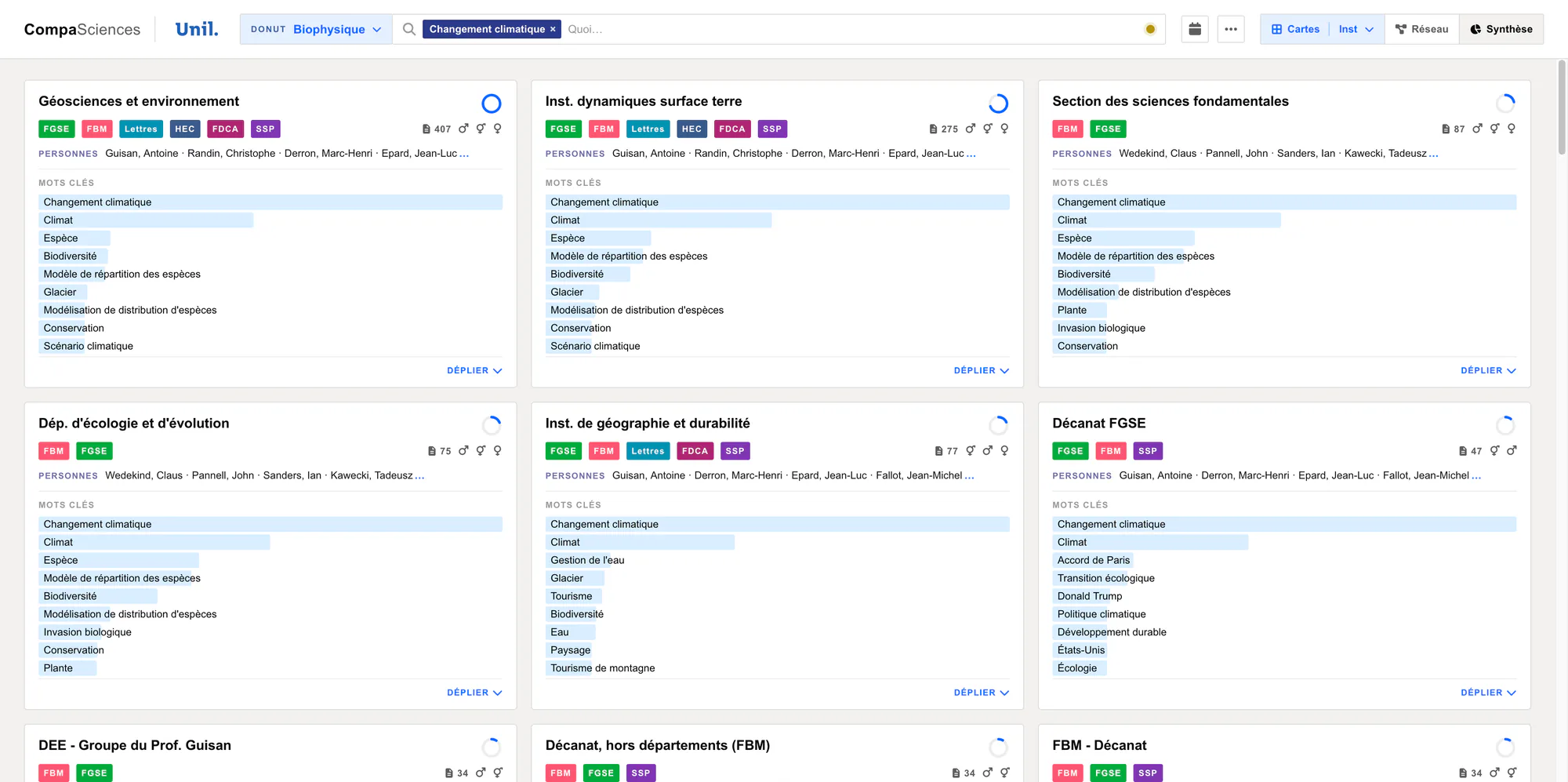Viewport: 1568px width, 782px height.
Task: Expand the Géosciences et environnement card with Déplier
Action: (x=474, y=370)
